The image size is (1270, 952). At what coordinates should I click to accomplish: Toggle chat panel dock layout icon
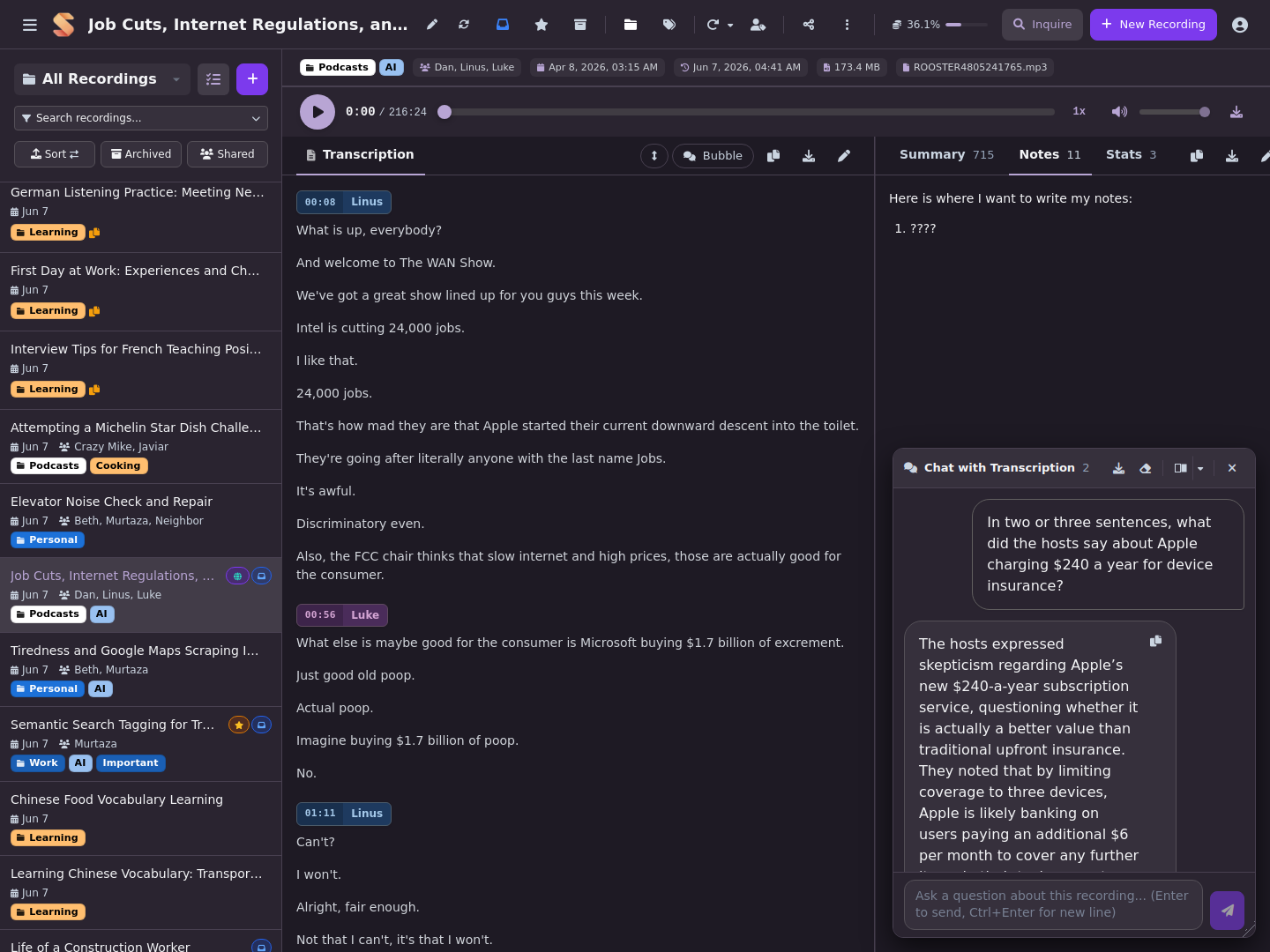point(1181,468)
